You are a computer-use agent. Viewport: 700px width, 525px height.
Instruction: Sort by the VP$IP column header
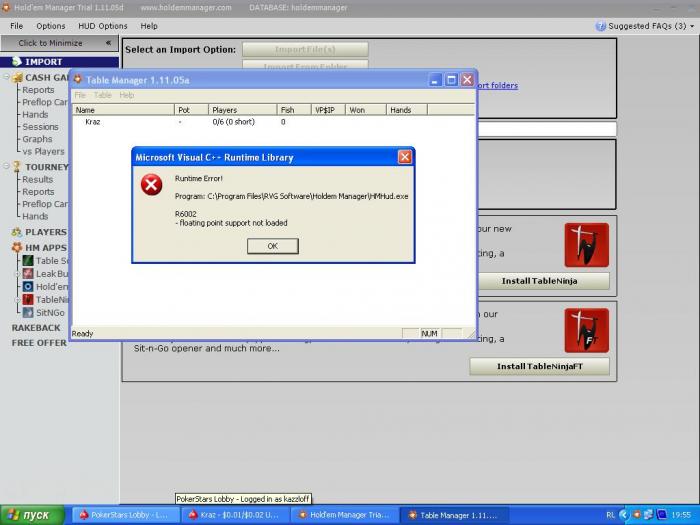tap(328, 110)
